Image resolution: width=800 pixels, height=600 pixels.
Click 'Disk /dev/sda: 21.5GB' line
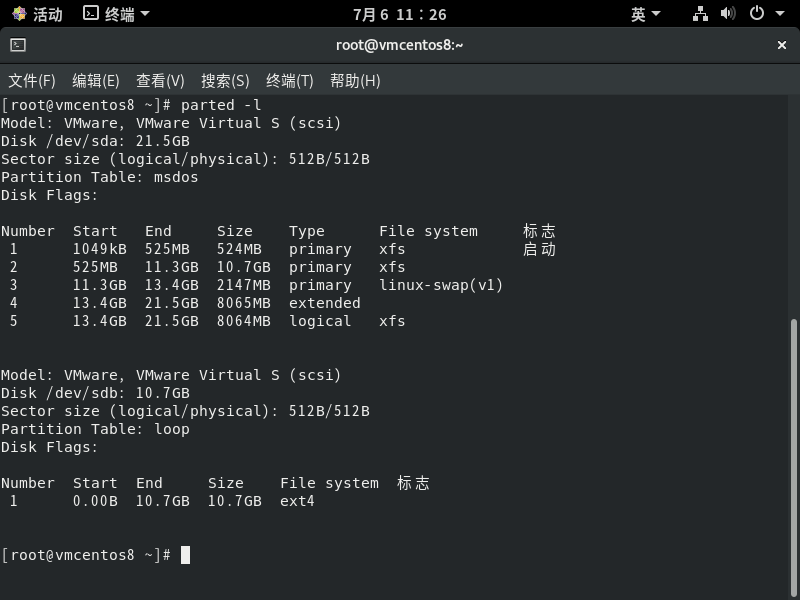pos(95,141)
